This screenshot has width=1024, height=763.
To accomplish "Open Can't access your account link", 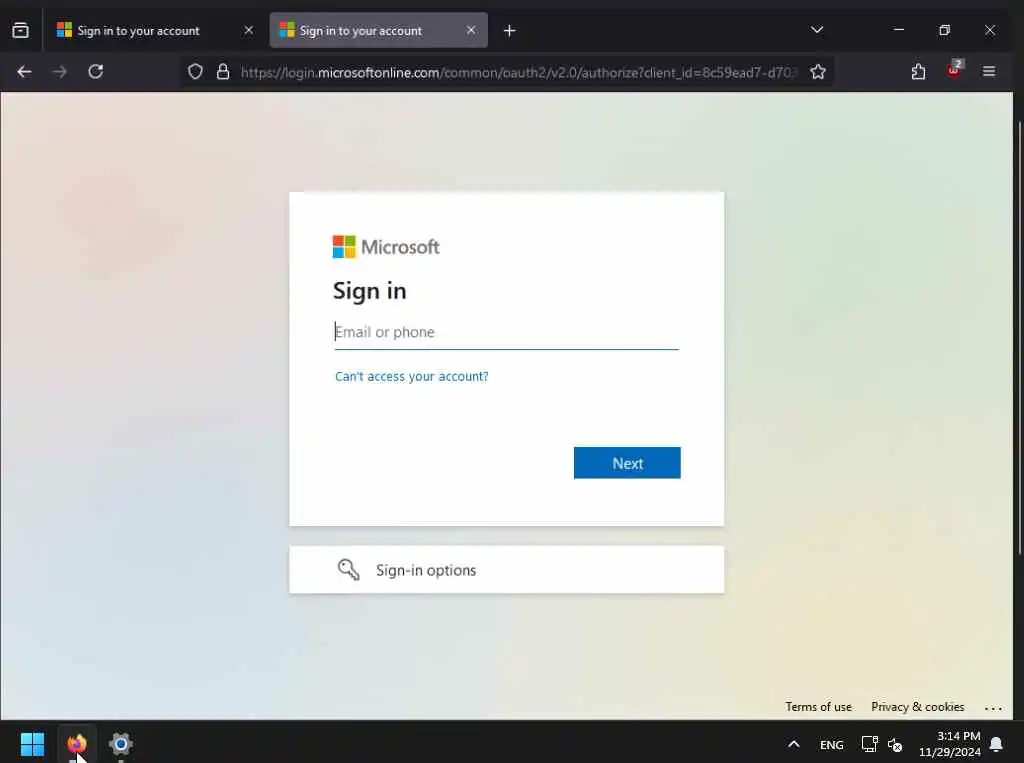I will click(x=411, y=376).
